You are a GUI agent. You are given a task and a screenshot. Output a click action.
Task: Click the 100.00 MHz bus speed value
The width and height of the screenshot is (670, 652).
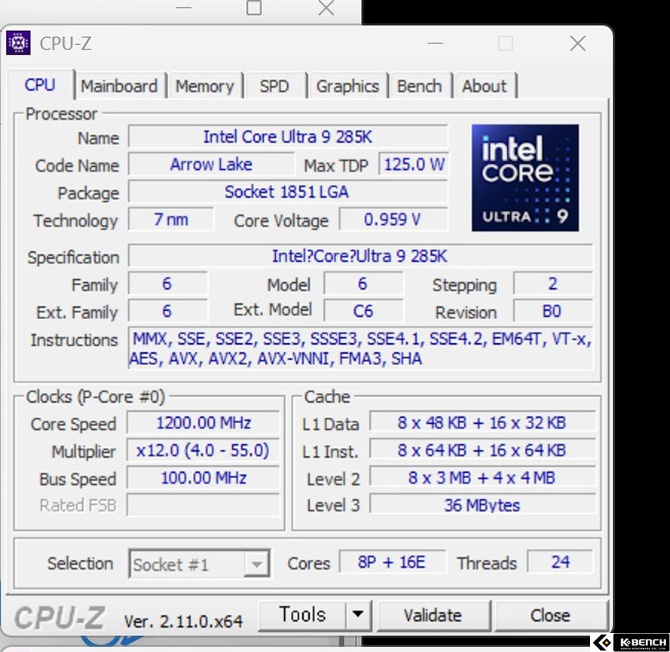(203, 478)
